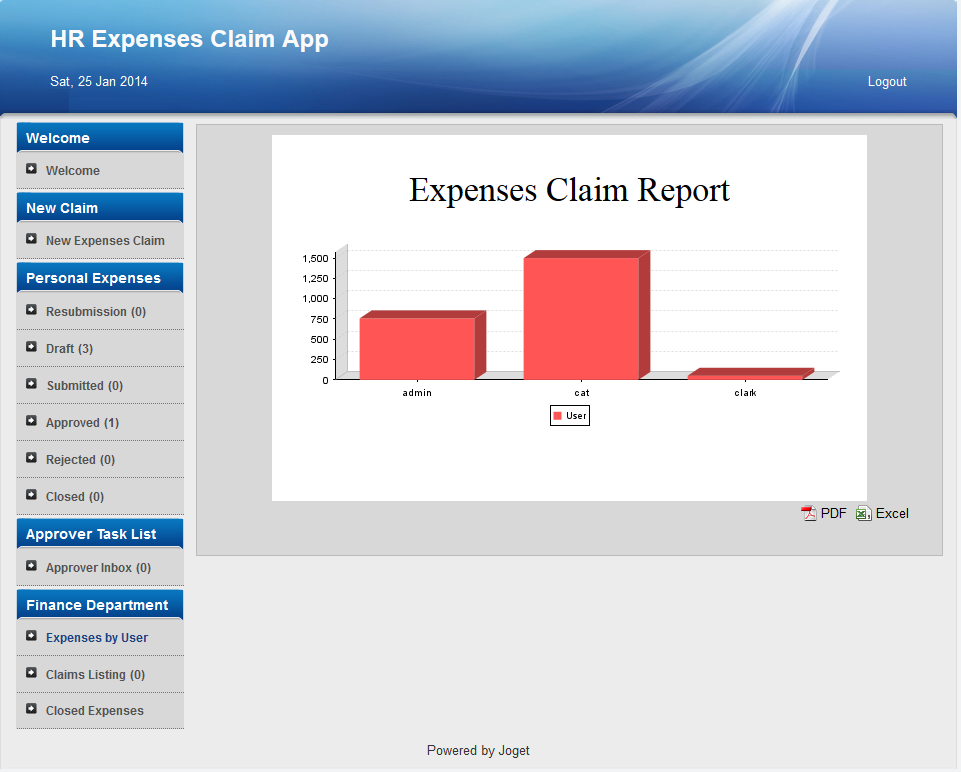Click the arrow icon beside Closed Expenses
Viewport: 961px width, 772px height.
point(31,709)
